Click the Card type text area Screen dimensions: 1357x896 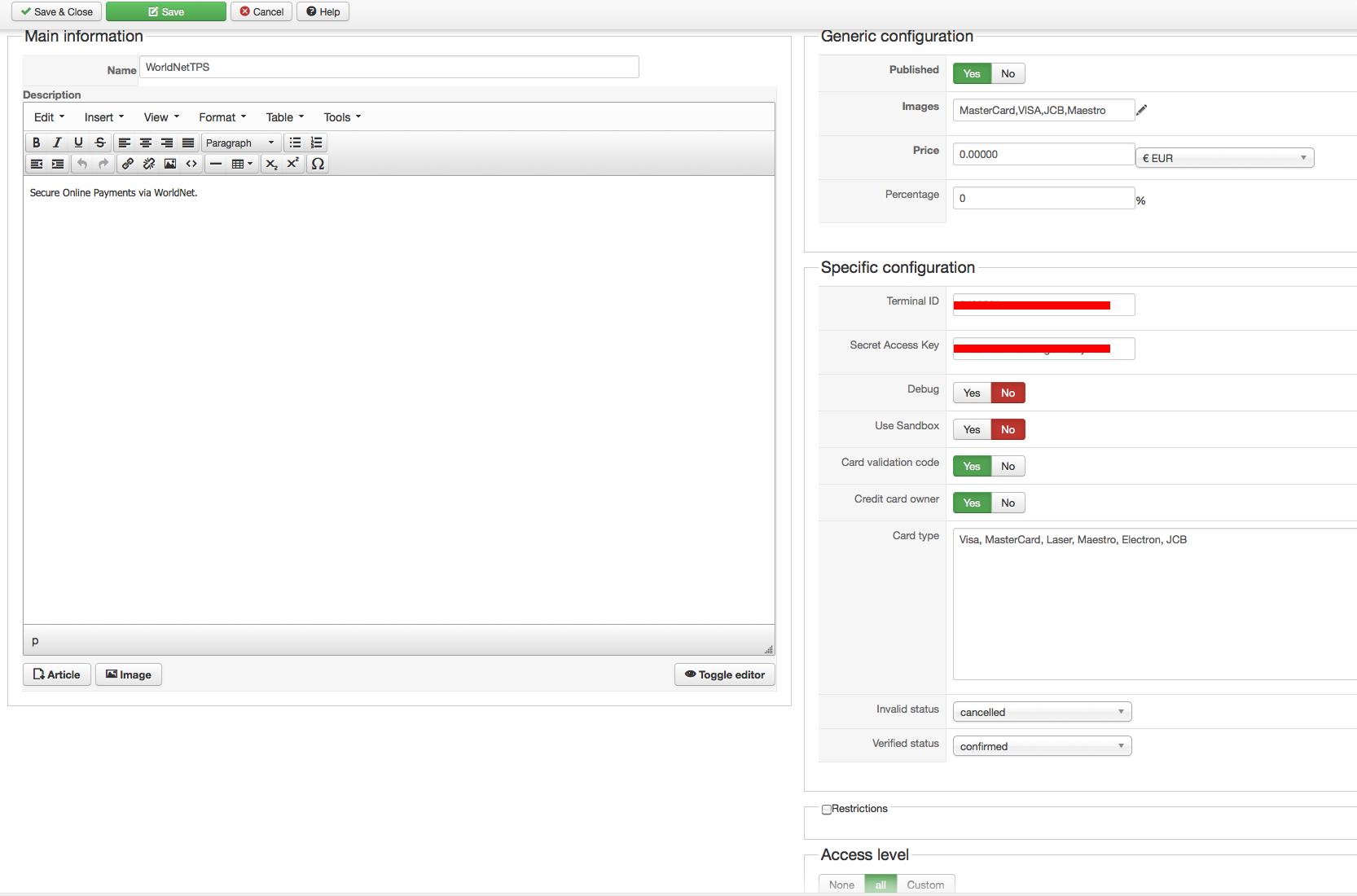click(1155, 604)
